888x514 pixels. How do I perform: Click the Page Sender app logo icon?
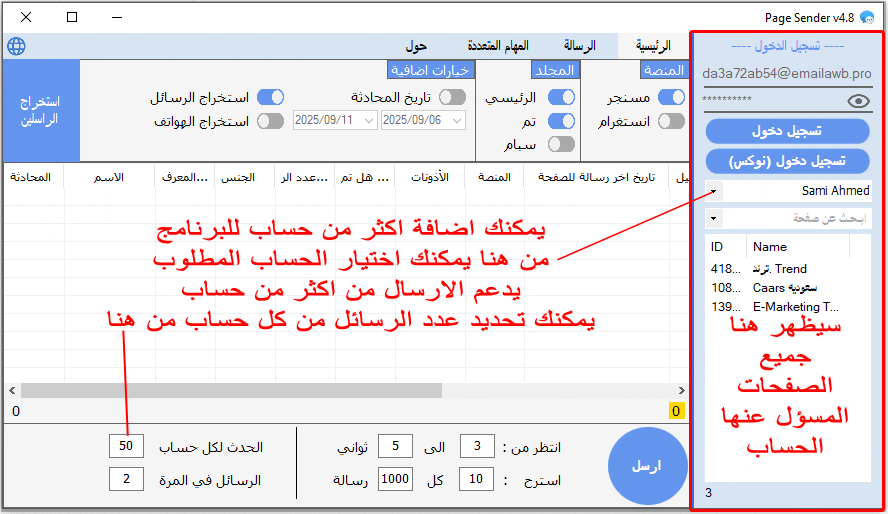(x=867, y=18)
